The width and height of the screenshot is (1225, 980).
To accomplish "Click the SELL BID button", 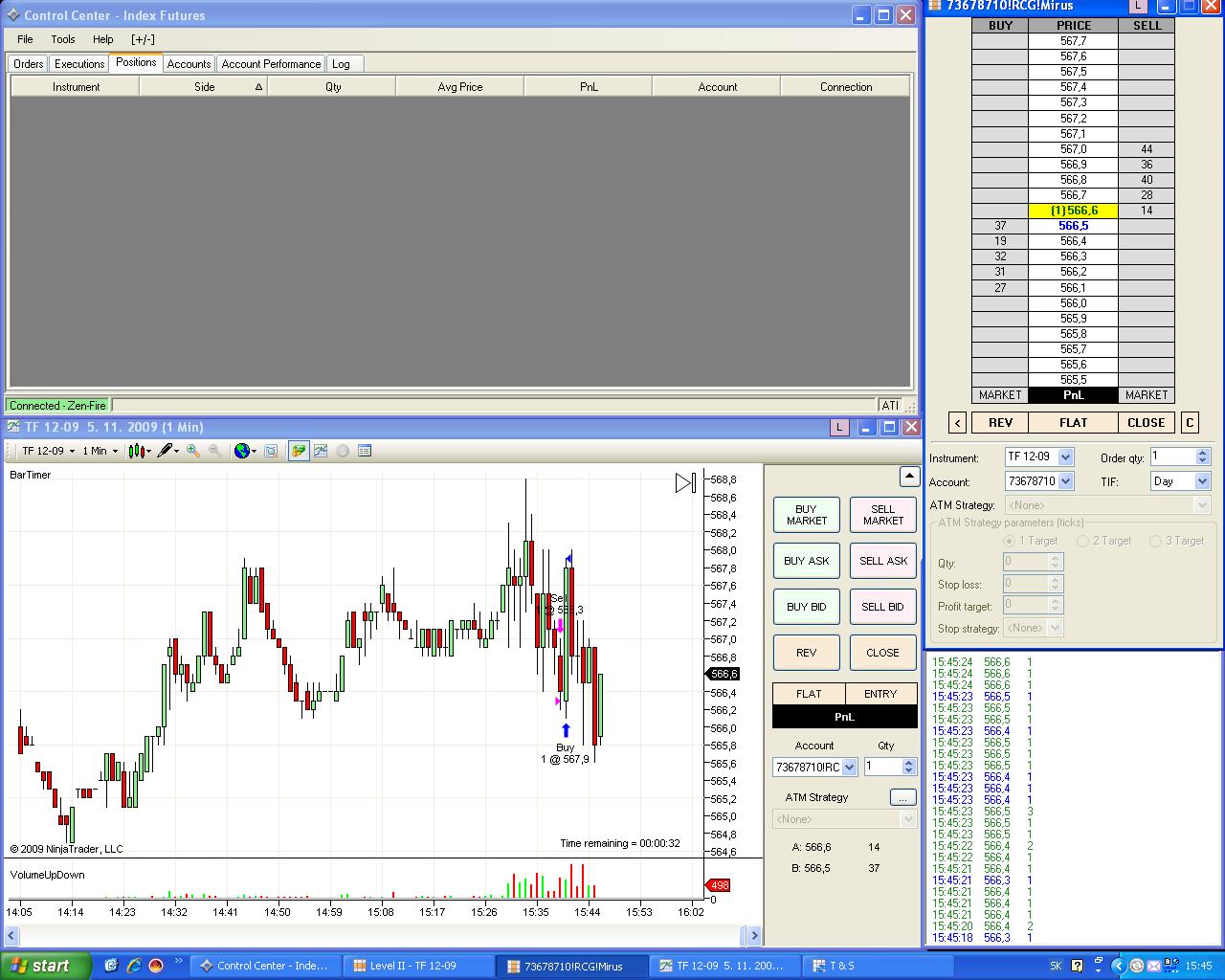I will [x=883, y=607].
